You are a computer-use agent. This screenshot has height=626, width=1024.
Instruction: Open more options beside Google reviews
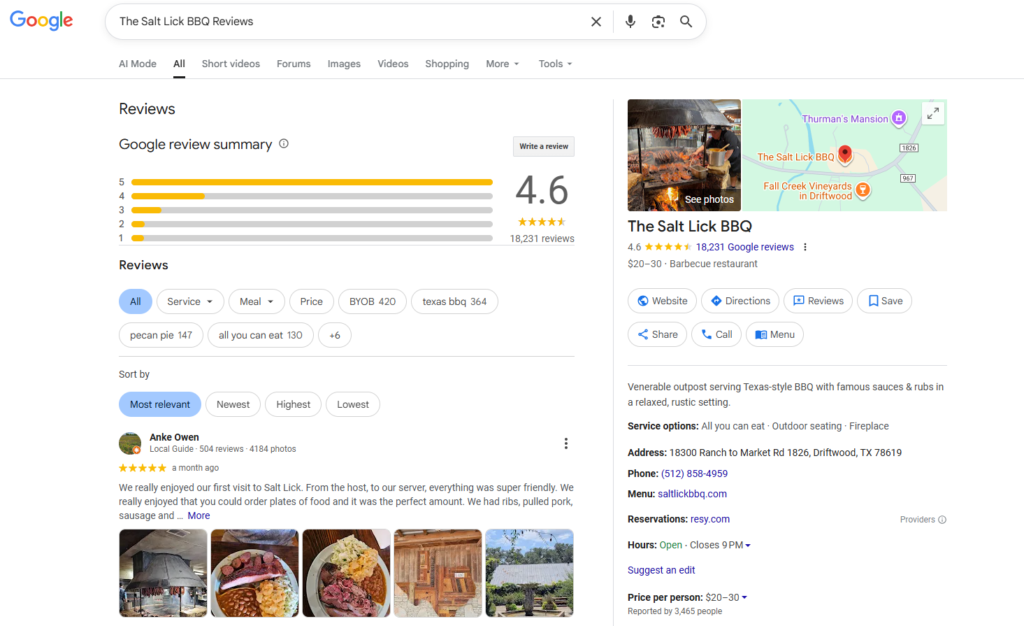(x=805, y=247)
